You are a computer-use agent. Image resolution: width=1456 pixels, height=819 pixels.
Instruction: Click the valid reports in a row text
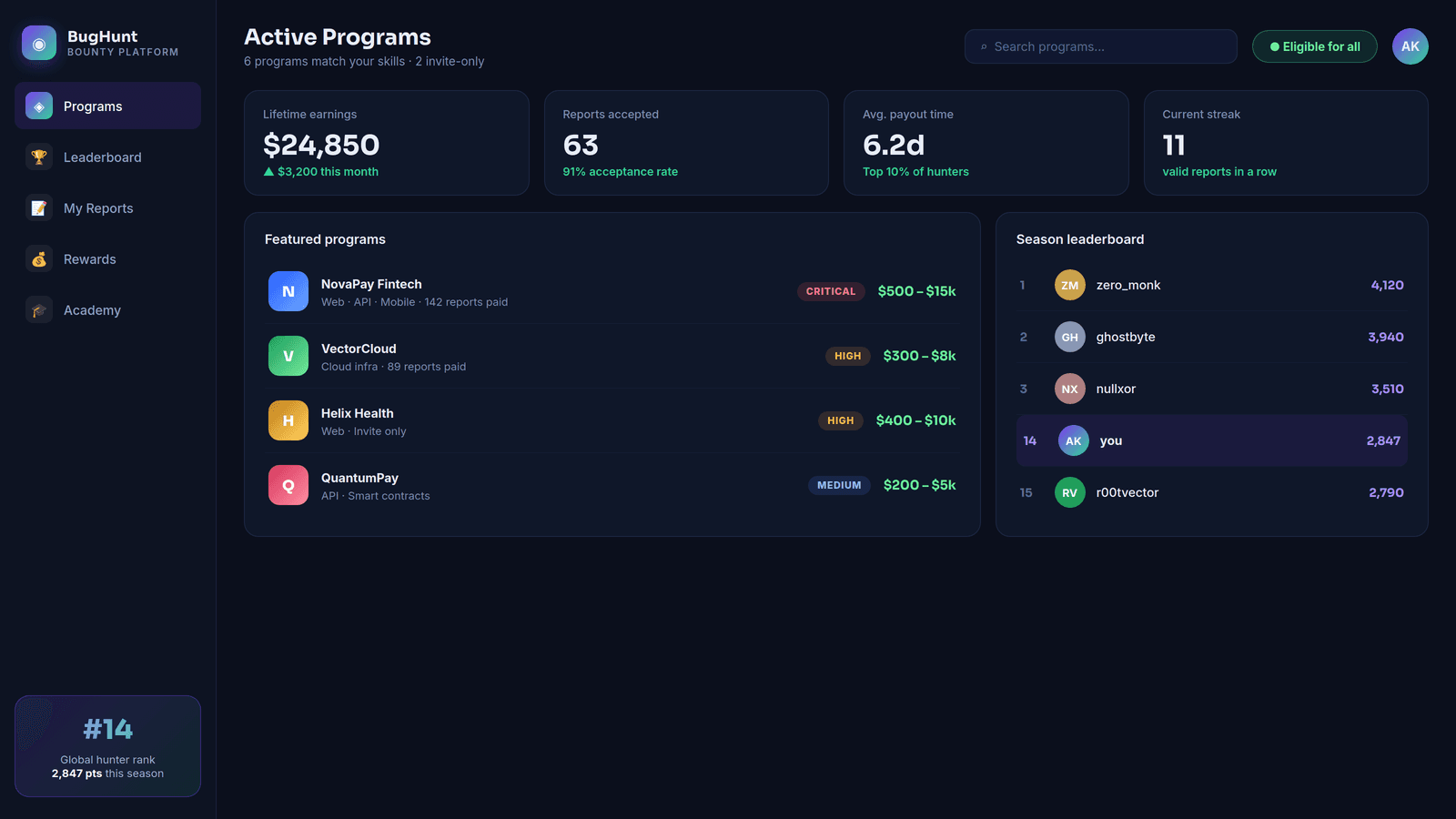click(x=1219, y=172)
